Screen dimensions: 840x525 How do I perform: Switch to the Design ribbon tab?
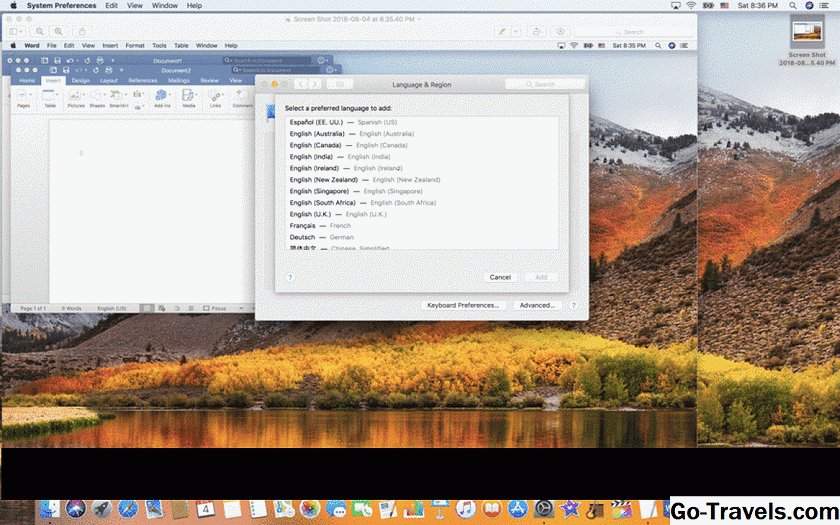pyautogui.click(x=80, y=80)
